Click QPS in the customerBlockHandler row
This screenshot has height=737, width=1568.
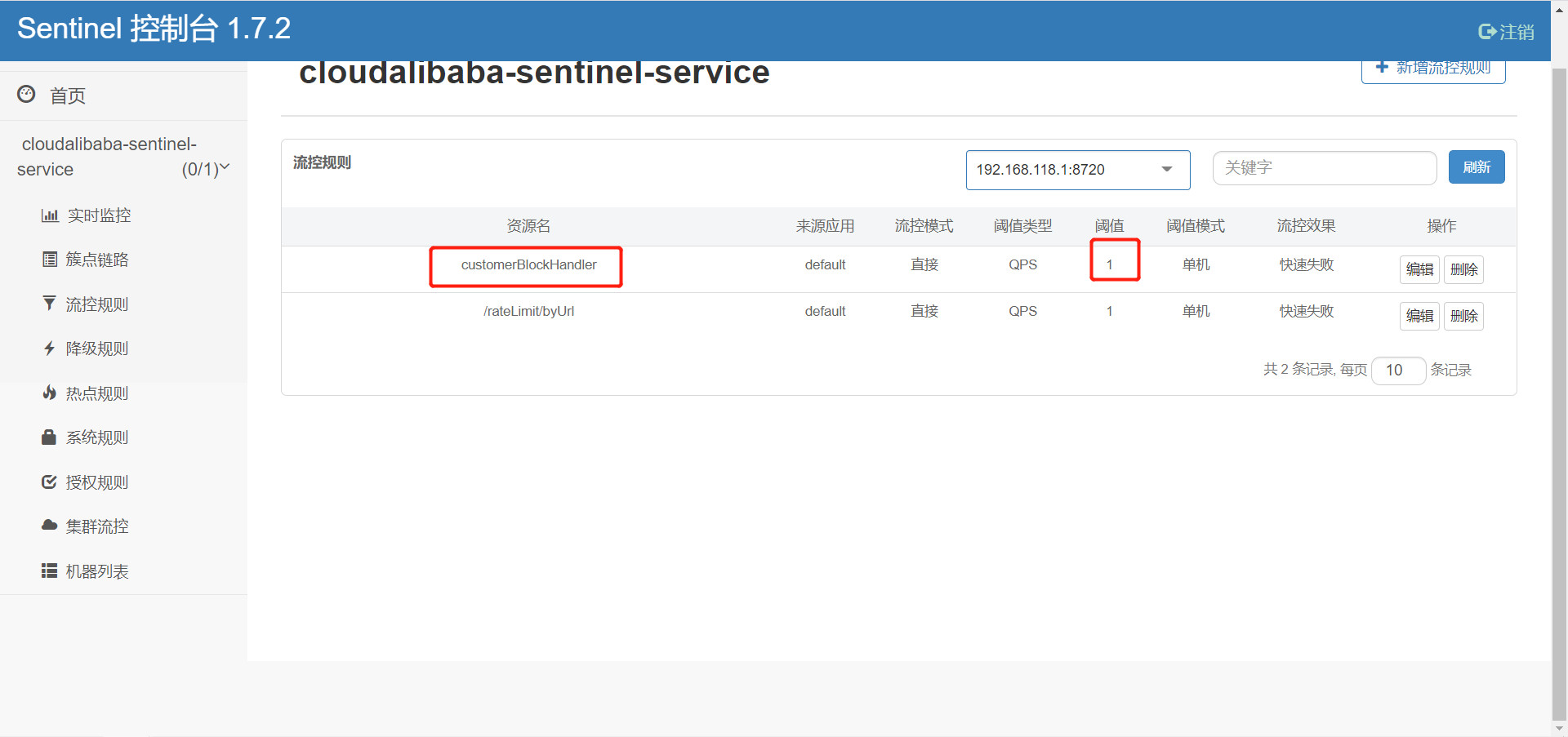click(1022, 264)
